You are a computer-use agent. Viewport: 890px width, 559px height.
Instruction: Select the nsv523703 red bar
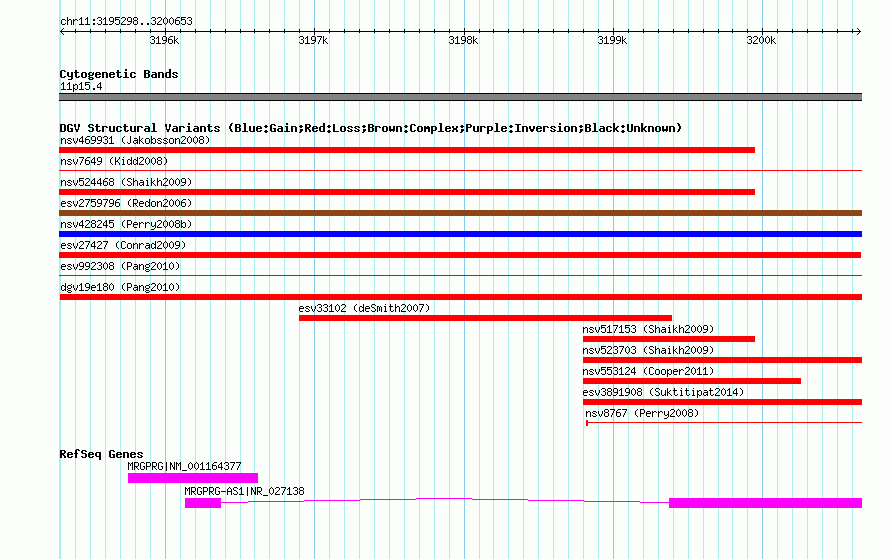(x=722, y=360)
